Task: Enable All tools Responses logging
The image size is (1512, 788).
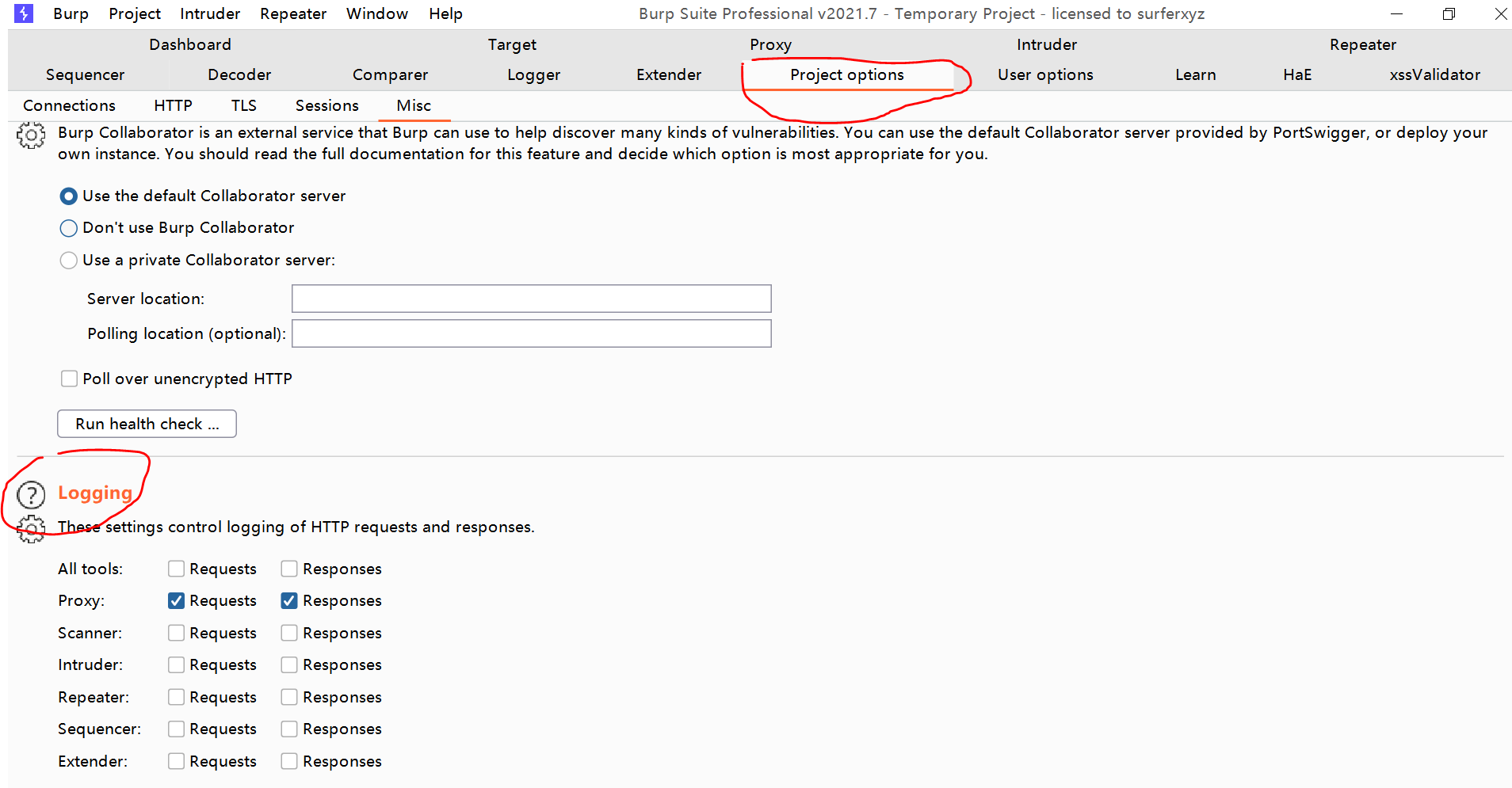Action: [x=289, y=569]
